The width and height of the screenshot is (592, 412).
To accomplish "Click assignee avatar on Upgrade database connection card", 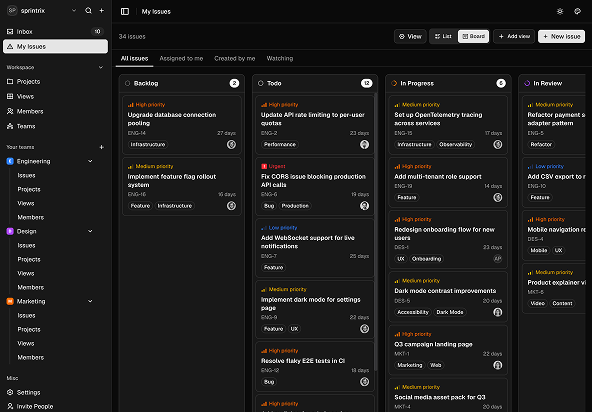I will click(x=231, y=144).
